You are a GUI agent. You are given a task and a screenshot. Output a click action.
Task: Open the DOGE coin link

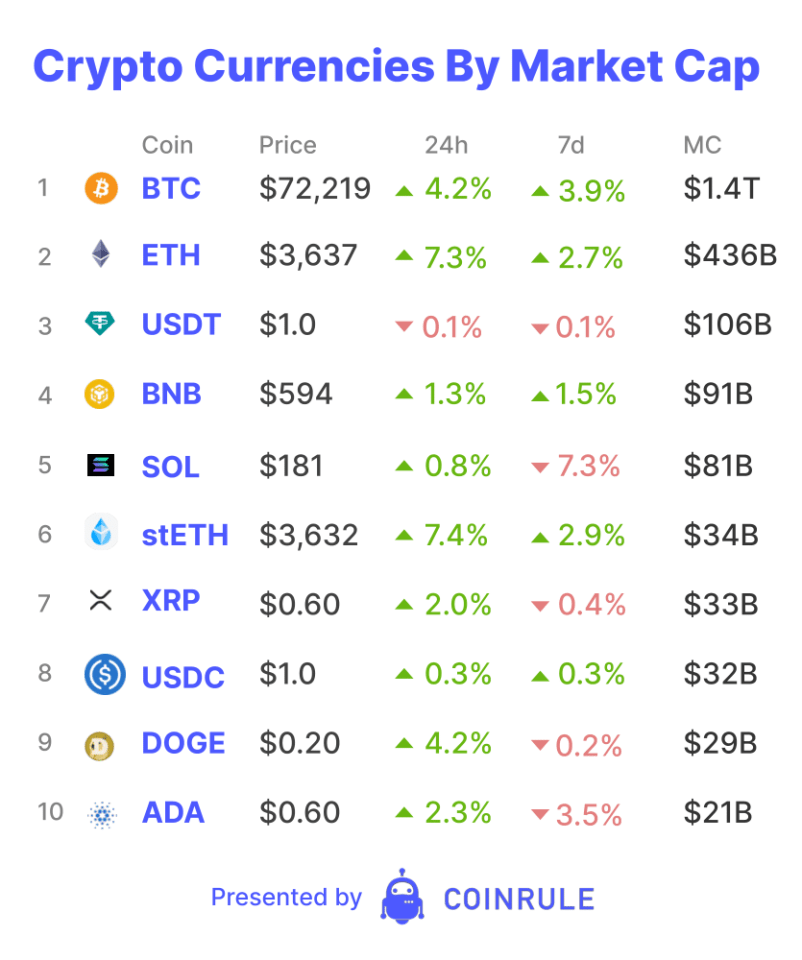point(184,743)
